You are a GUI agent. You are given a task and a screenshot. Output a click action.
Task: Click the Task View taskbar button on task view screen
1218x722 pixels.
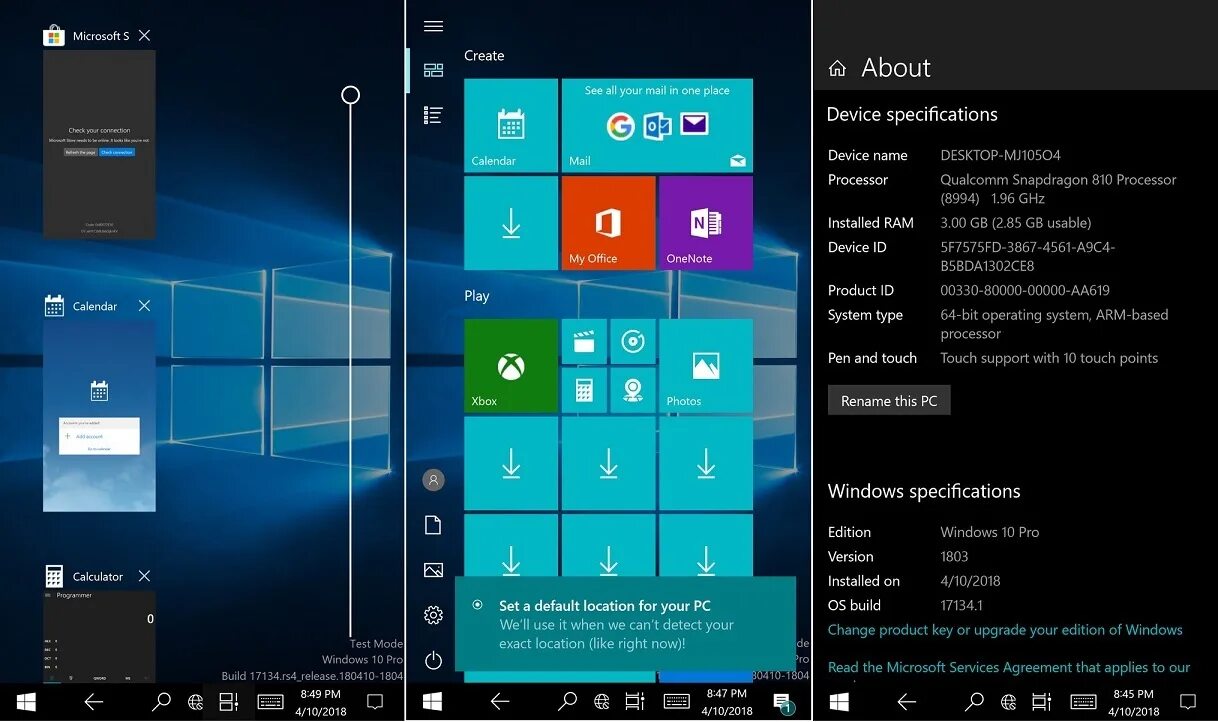point(228,702)
